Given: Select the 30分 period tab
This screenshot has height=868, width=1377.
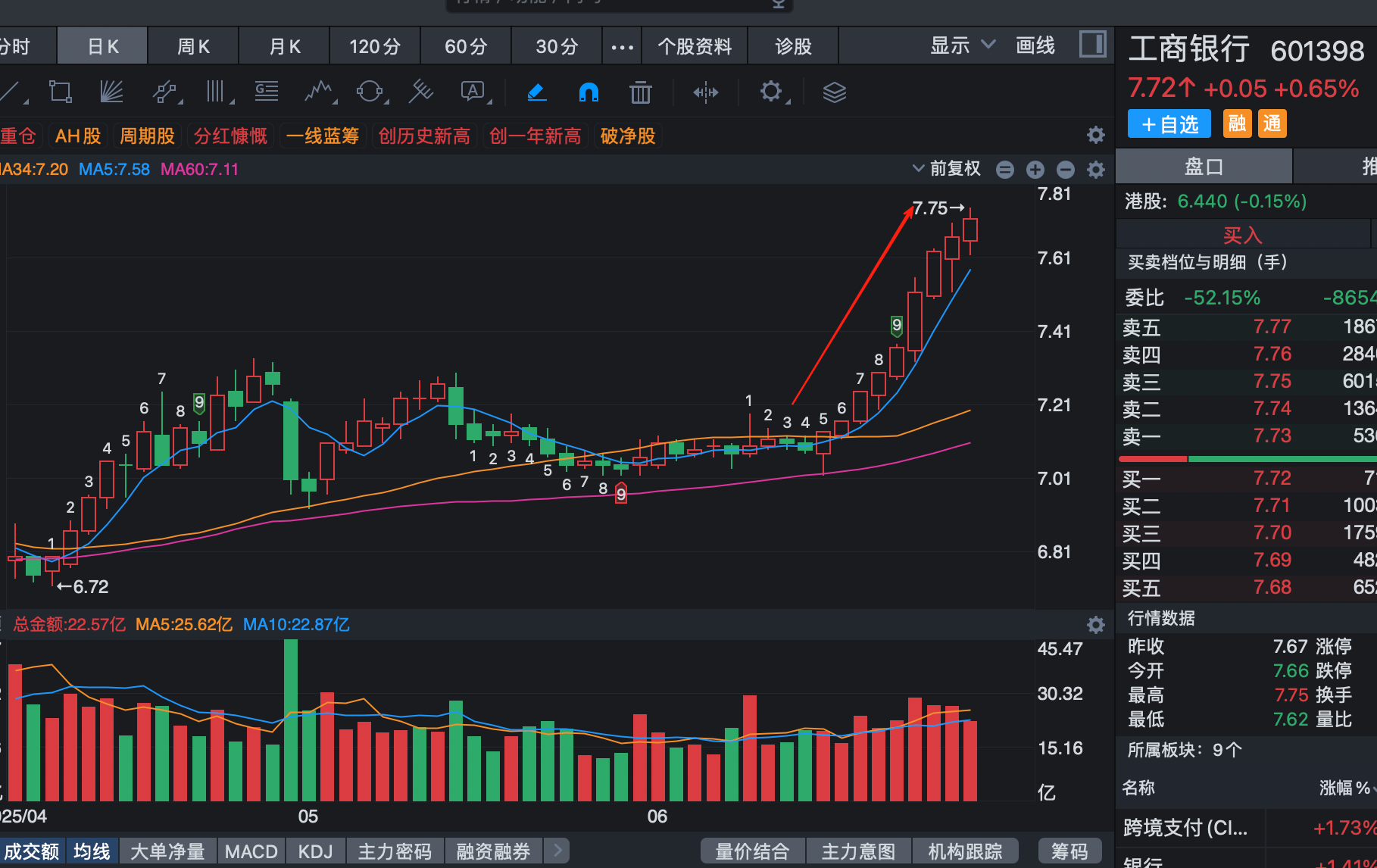Looking at the screenshot, I should pos(557,47).
